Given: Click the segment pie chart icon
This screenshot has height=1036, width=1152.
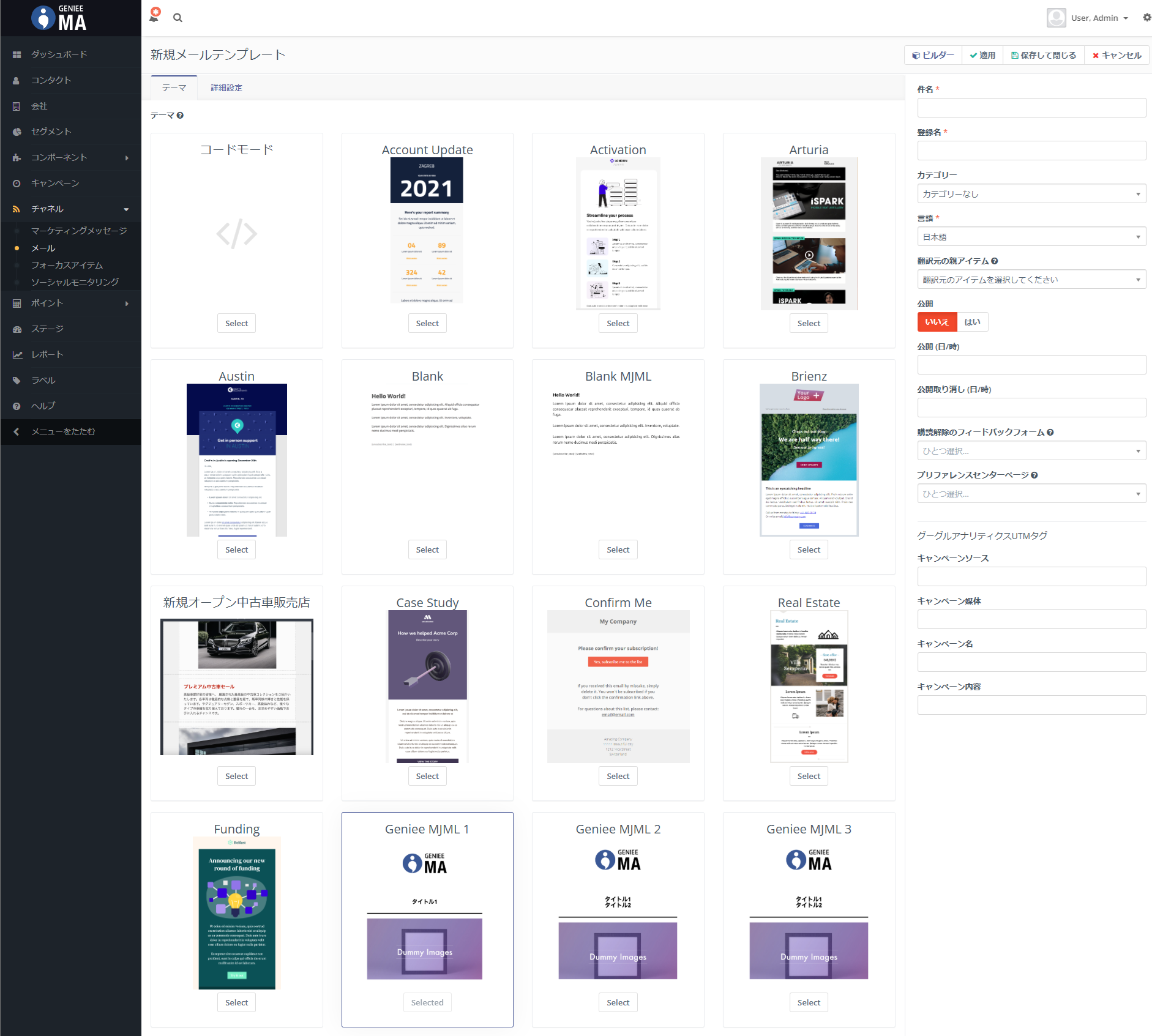Looking at the screenshot, I should click(17, 132).
